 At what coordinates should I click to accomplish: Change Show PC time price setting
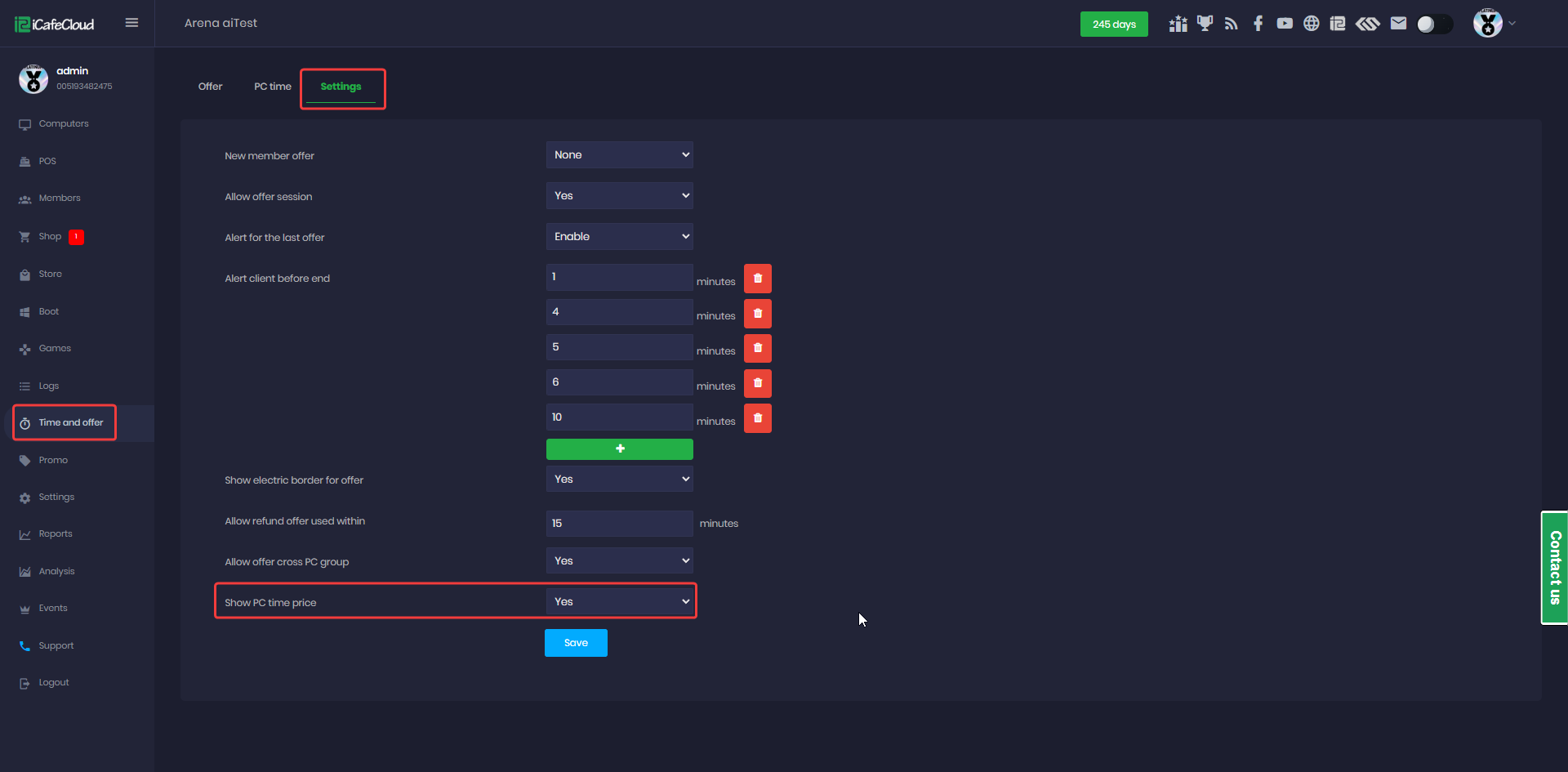coord(619,601)
